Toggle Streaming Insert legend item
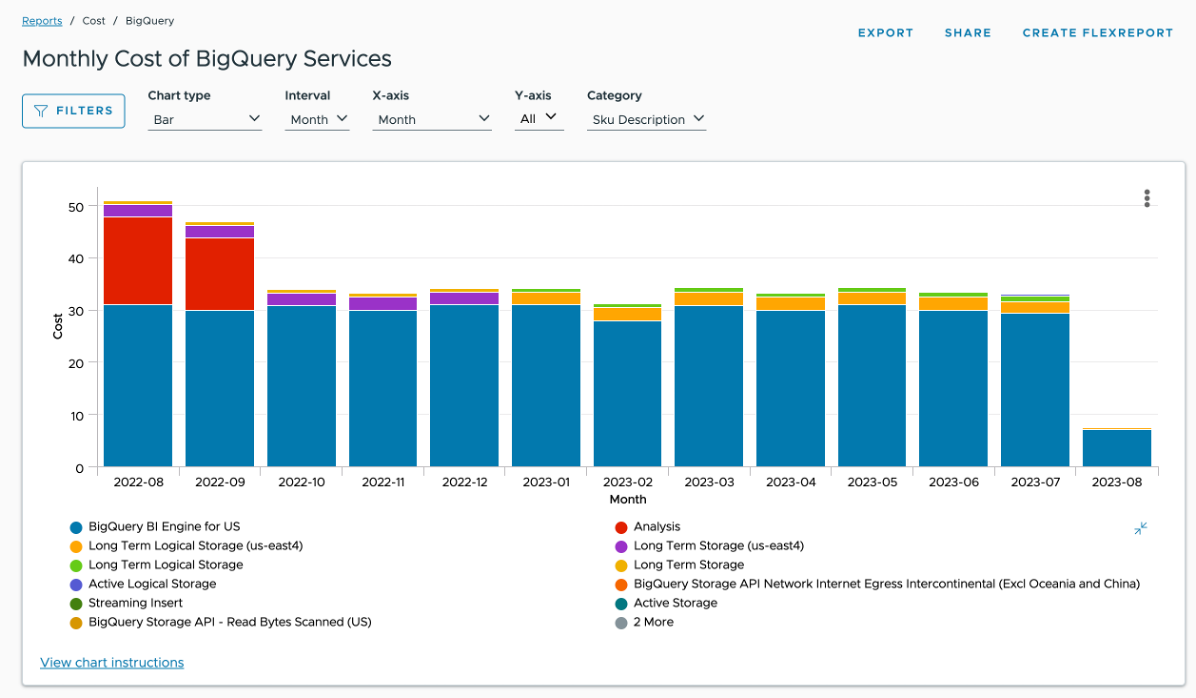The width and height of the screenshot is (1196, 698). 126,603
